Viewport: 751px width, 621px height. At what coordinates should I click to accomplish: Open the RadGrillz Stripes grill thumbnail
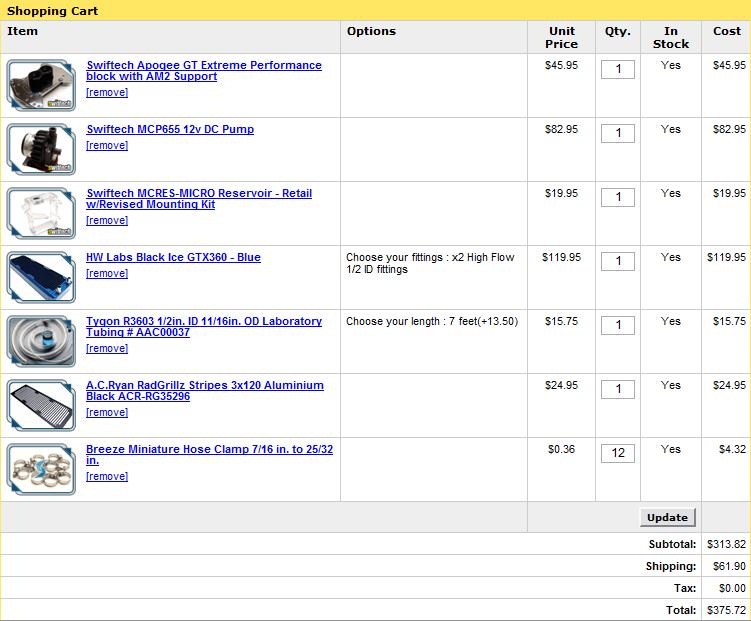(41, 406)
